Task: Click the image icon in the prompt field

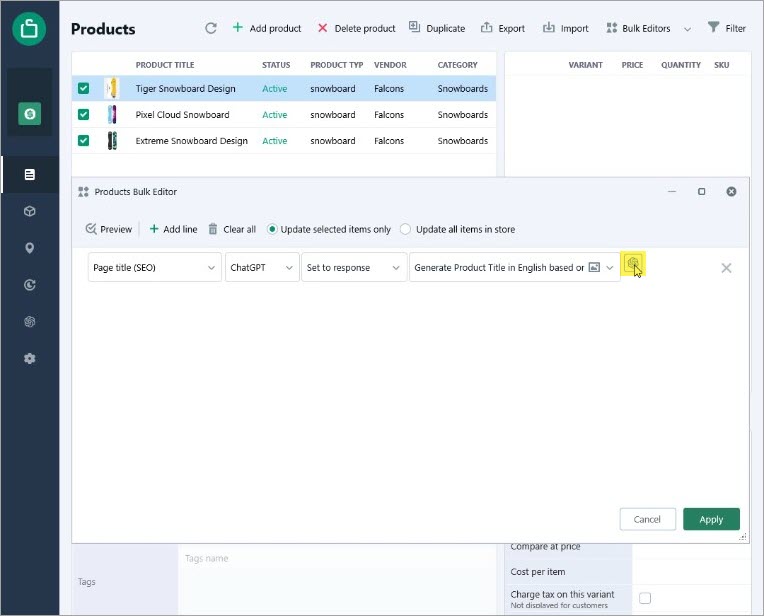Action: tap(594, 267)
